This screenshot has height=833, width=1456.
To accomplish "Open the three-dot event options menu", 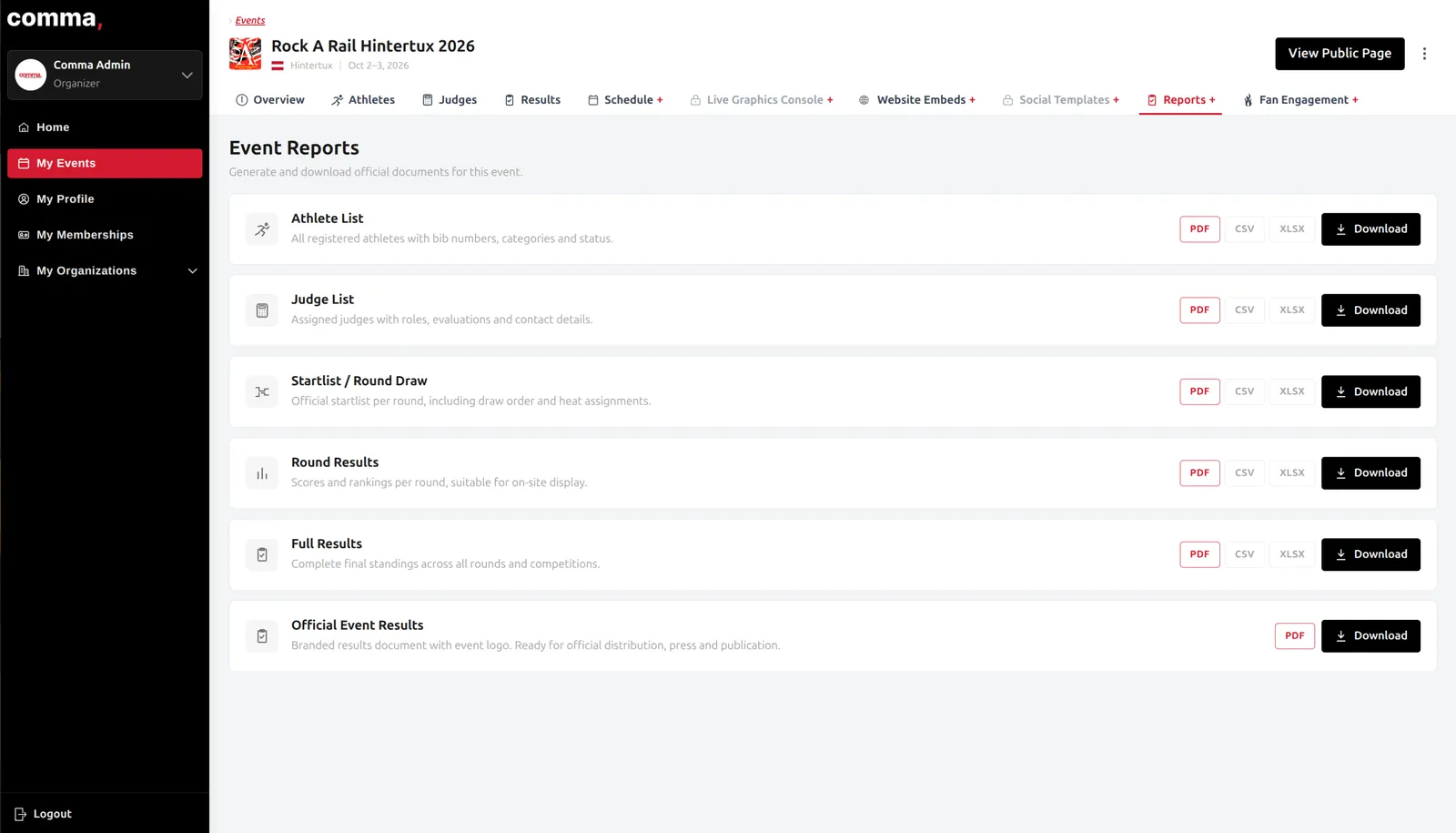I will tap(1424, 54).
